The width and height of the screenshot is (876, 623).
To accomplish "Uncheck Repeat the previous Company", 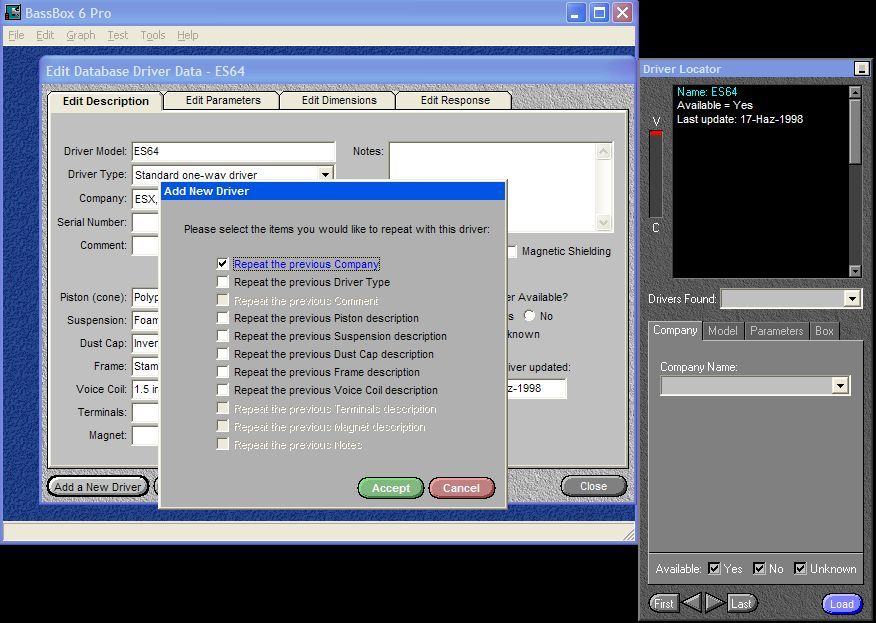I will coord(223,264).
